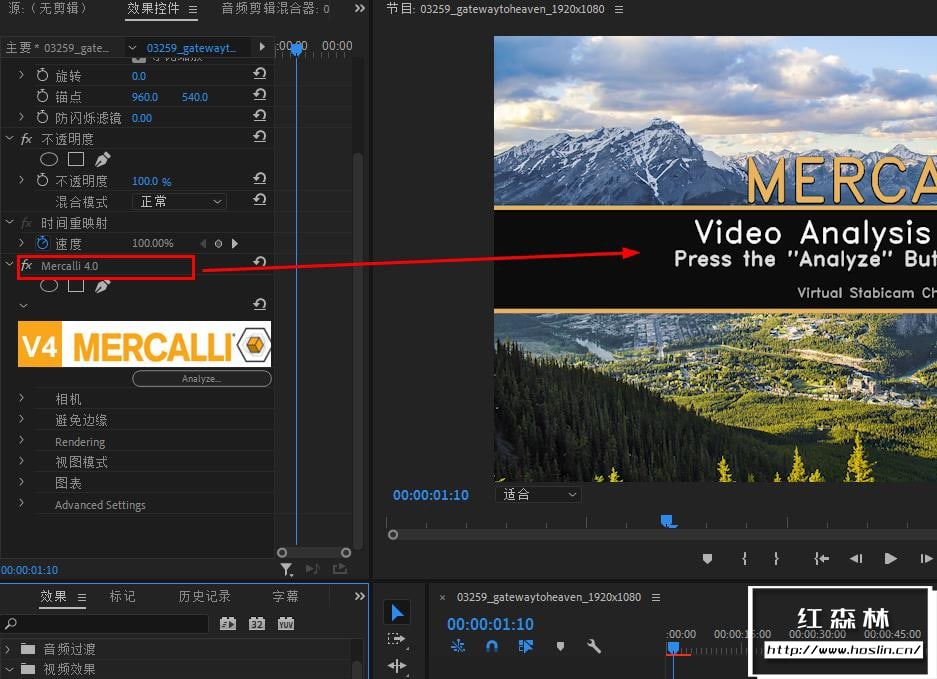Switch to the 音频剪辑混合器 tab
Viewport: 937px width, 679px height.
coord(275,8)
